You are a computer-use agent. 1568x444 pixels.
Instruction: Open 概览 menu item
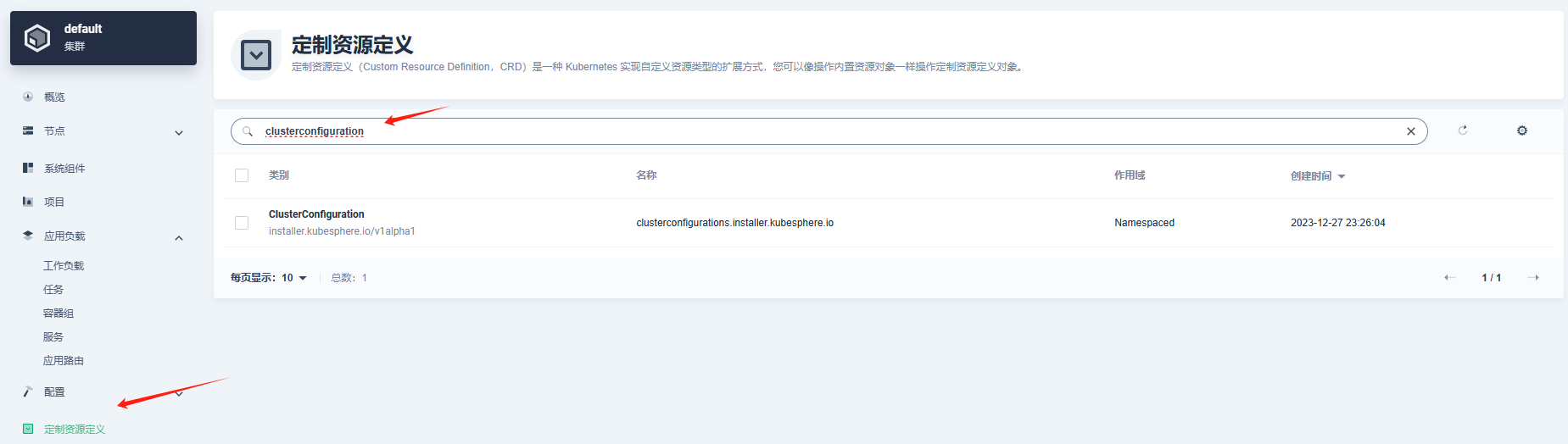point(54,97)
